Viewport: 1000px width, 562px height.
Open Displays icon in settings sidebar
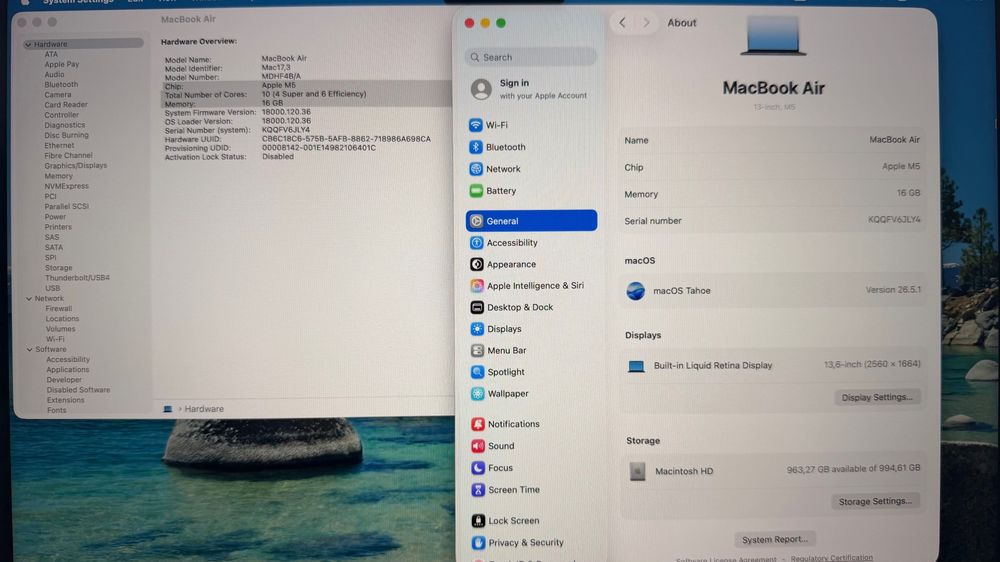(x=477, y=329)
